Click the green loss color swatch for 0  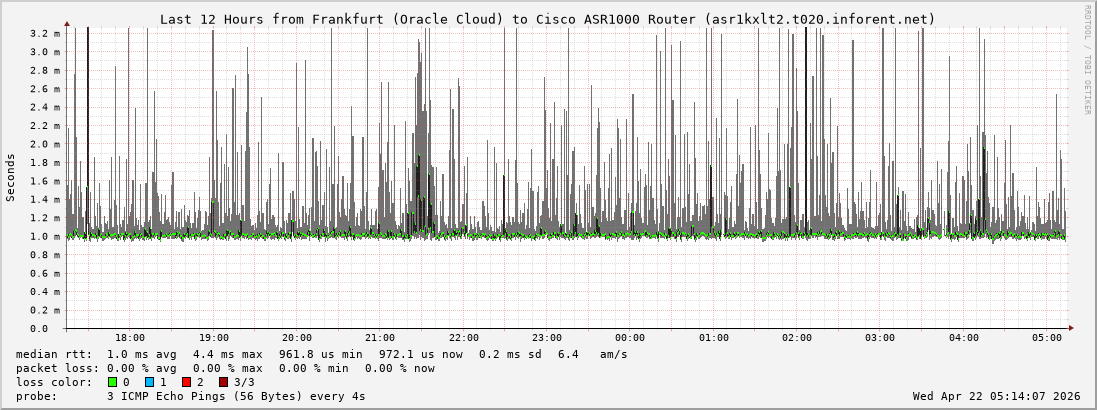click(x=112, y=382)
